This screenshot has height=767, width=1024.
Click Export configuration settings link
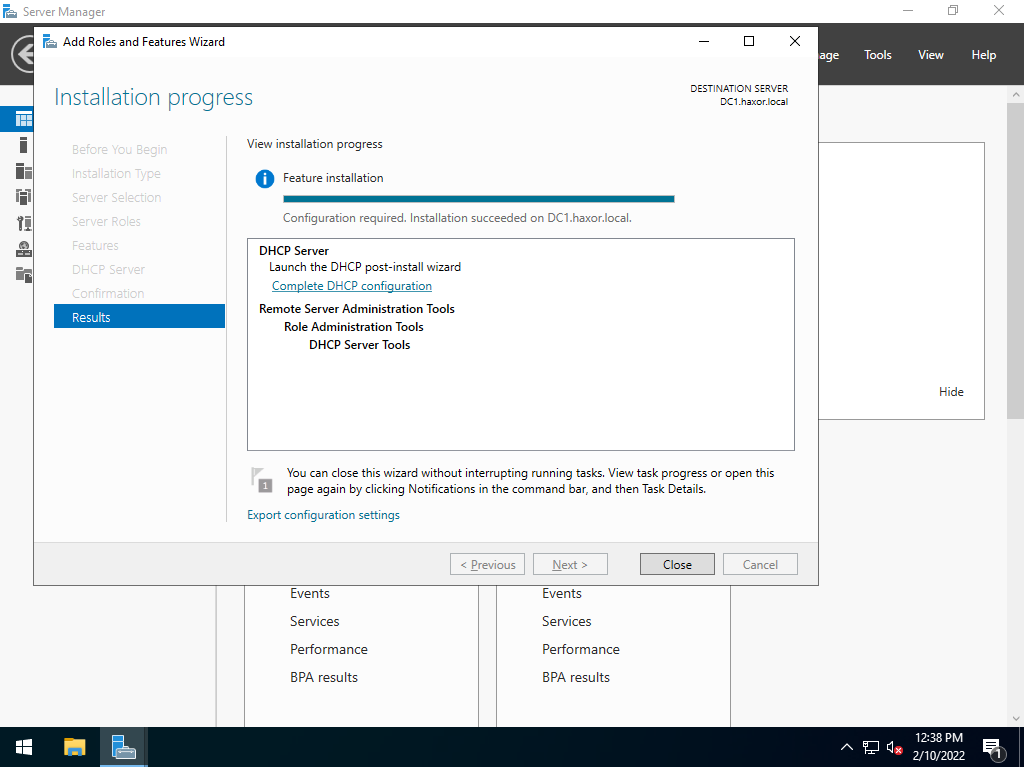pyautogui.click(x=323, y=515)
